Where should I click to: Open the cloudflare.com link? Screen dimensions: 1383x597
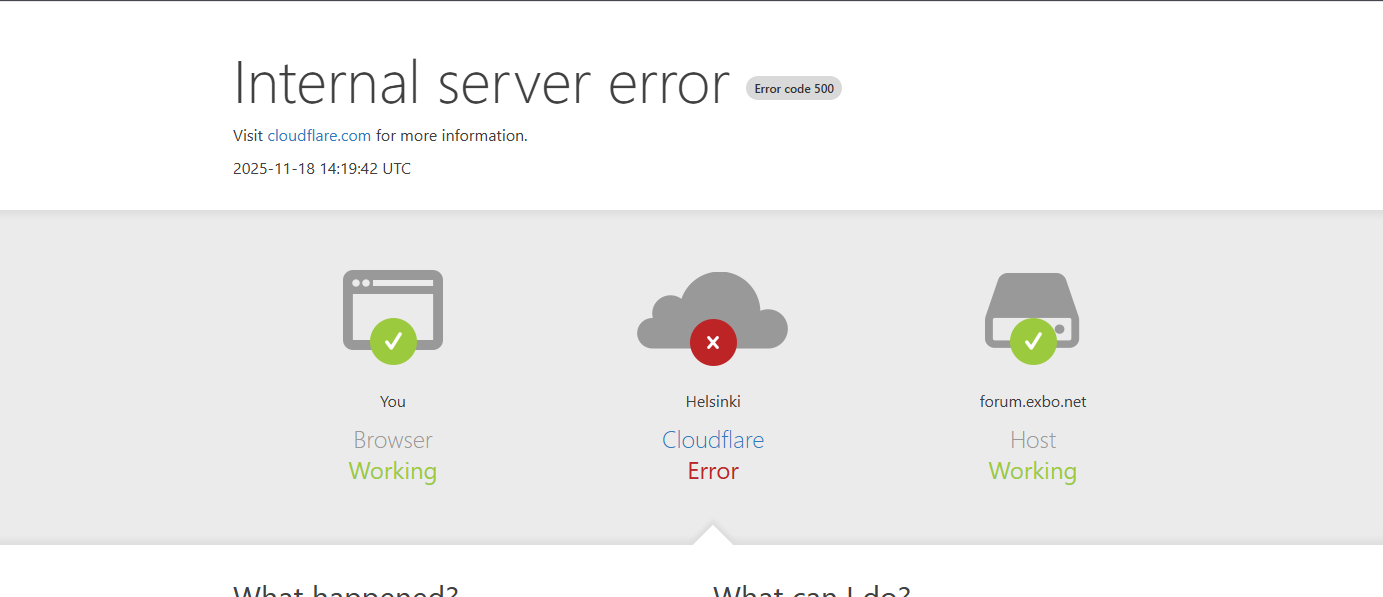[x=319, y=136]
